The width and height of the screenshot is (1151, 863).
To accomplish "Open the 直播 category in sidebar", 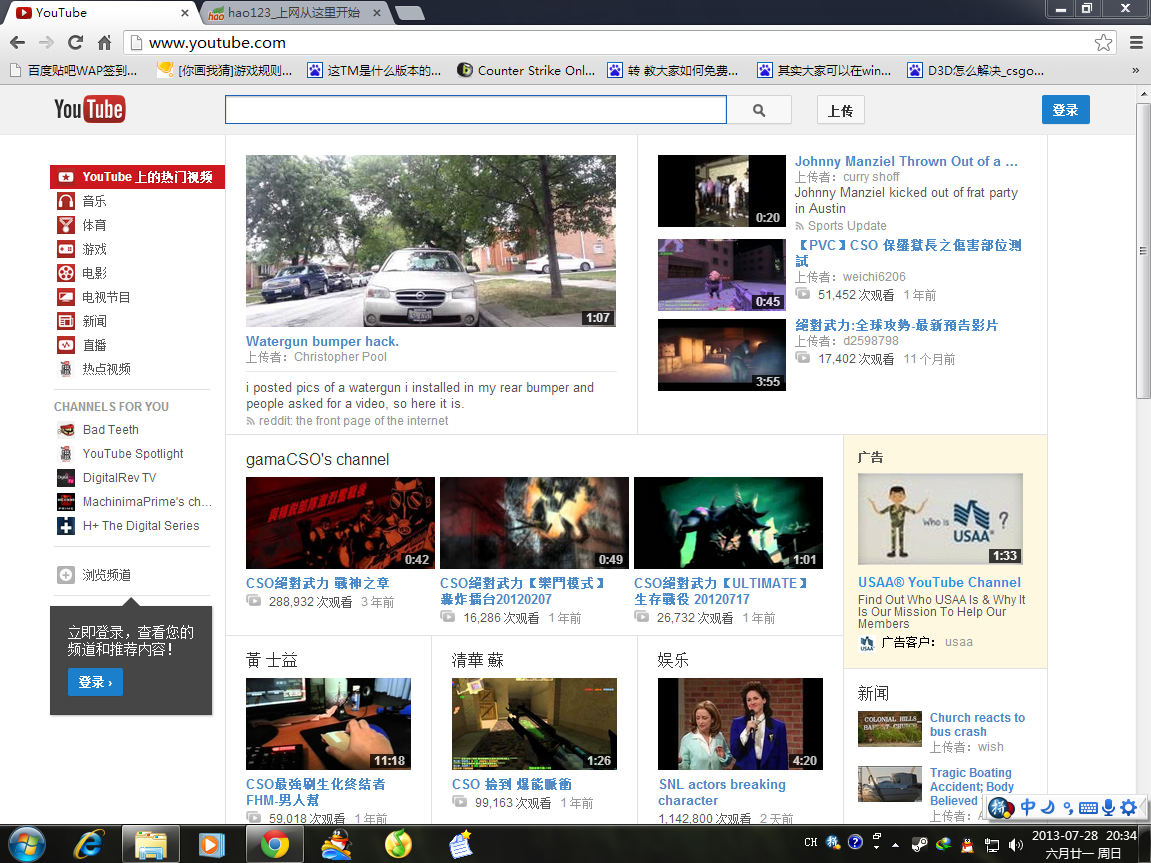I will click(x=94, y=345).
